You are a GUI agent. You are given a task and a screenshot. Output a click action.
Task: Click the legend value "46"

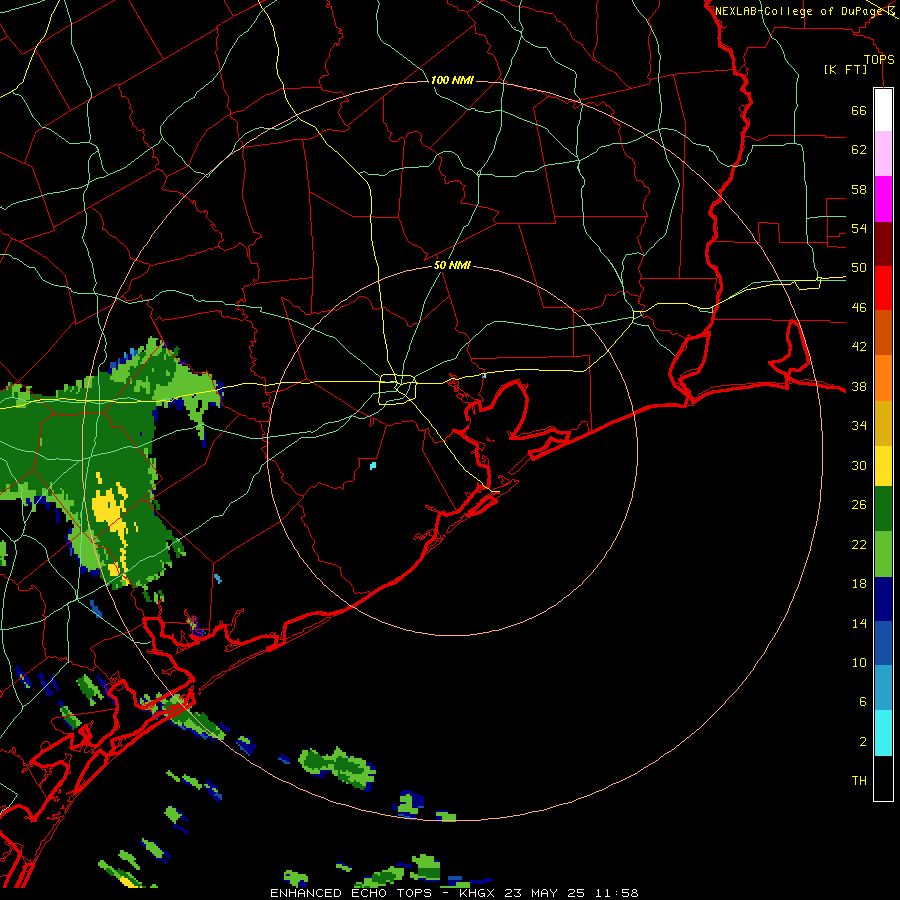(859, 308)
